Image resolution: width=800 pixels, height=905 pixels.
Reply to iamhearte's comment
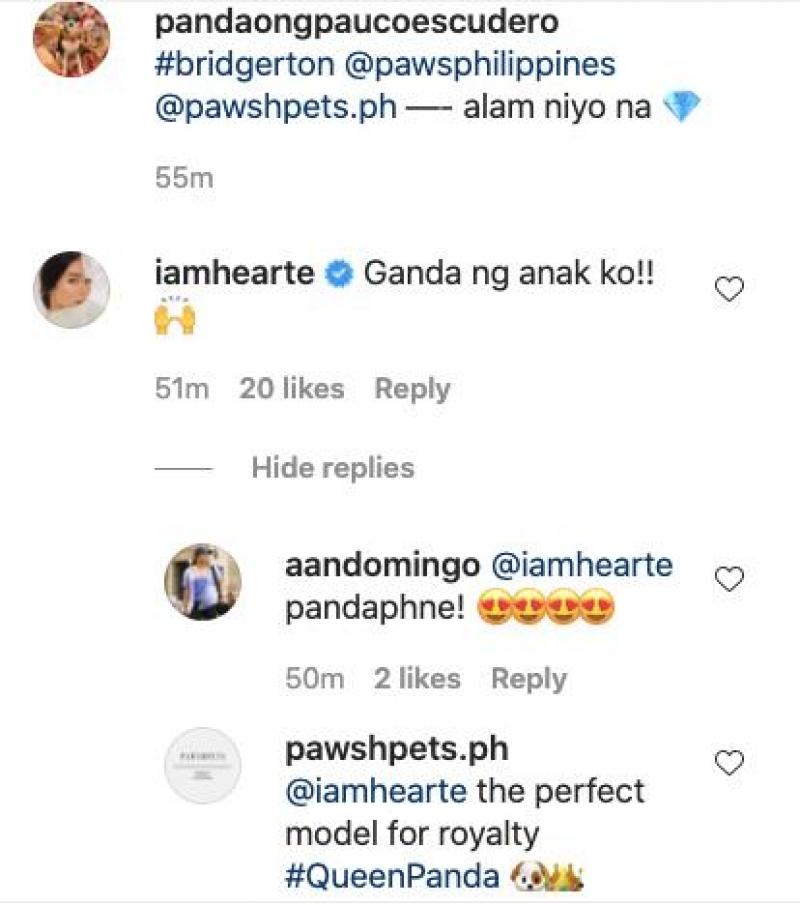click(412, 389)
